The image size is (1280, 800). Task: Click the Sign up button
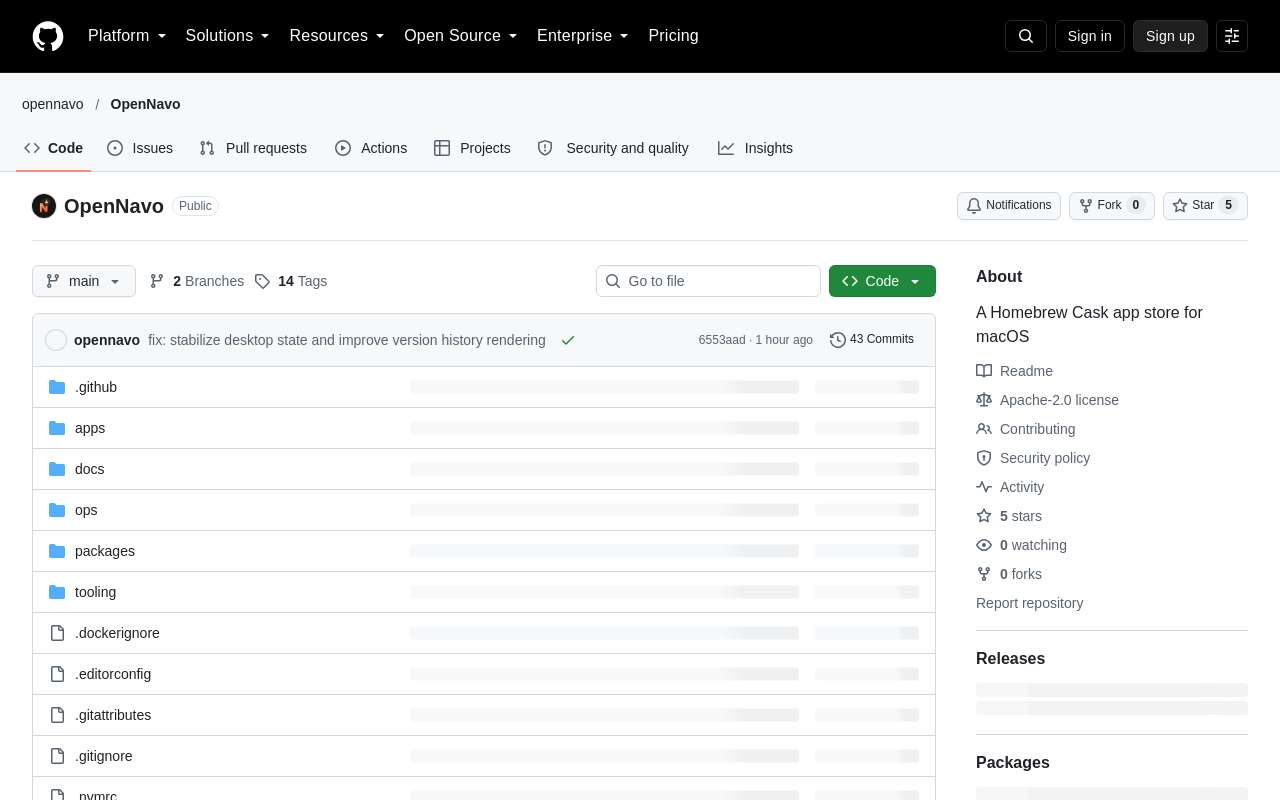[x=1170, y=36]
